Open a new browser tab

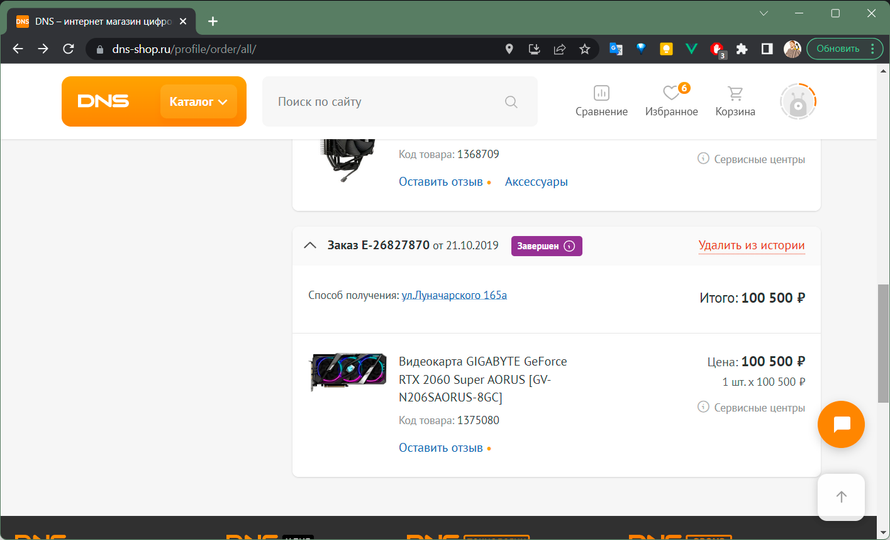(x=213, y=22)
